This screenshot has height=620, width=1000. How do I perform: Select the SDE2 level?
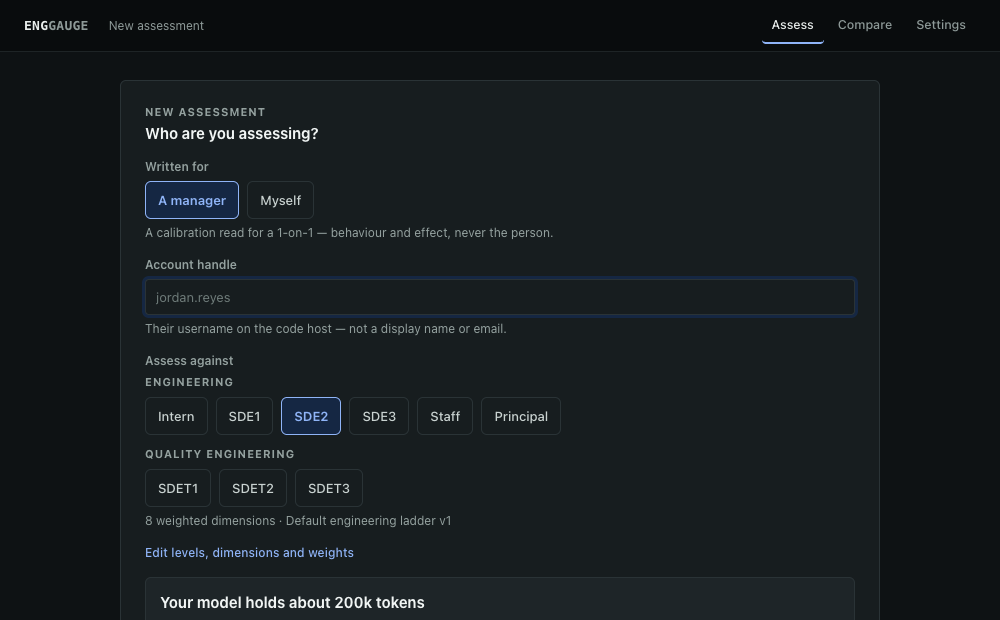pyautogui.click(x=311, y=417)
